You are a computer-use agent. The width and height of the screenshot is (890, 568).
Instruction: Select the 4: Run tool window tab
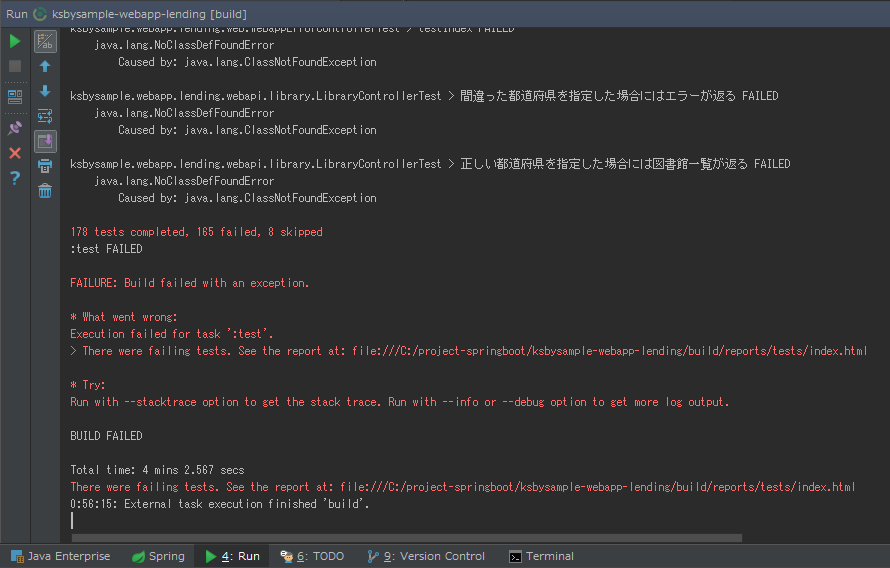click(232, 556)
